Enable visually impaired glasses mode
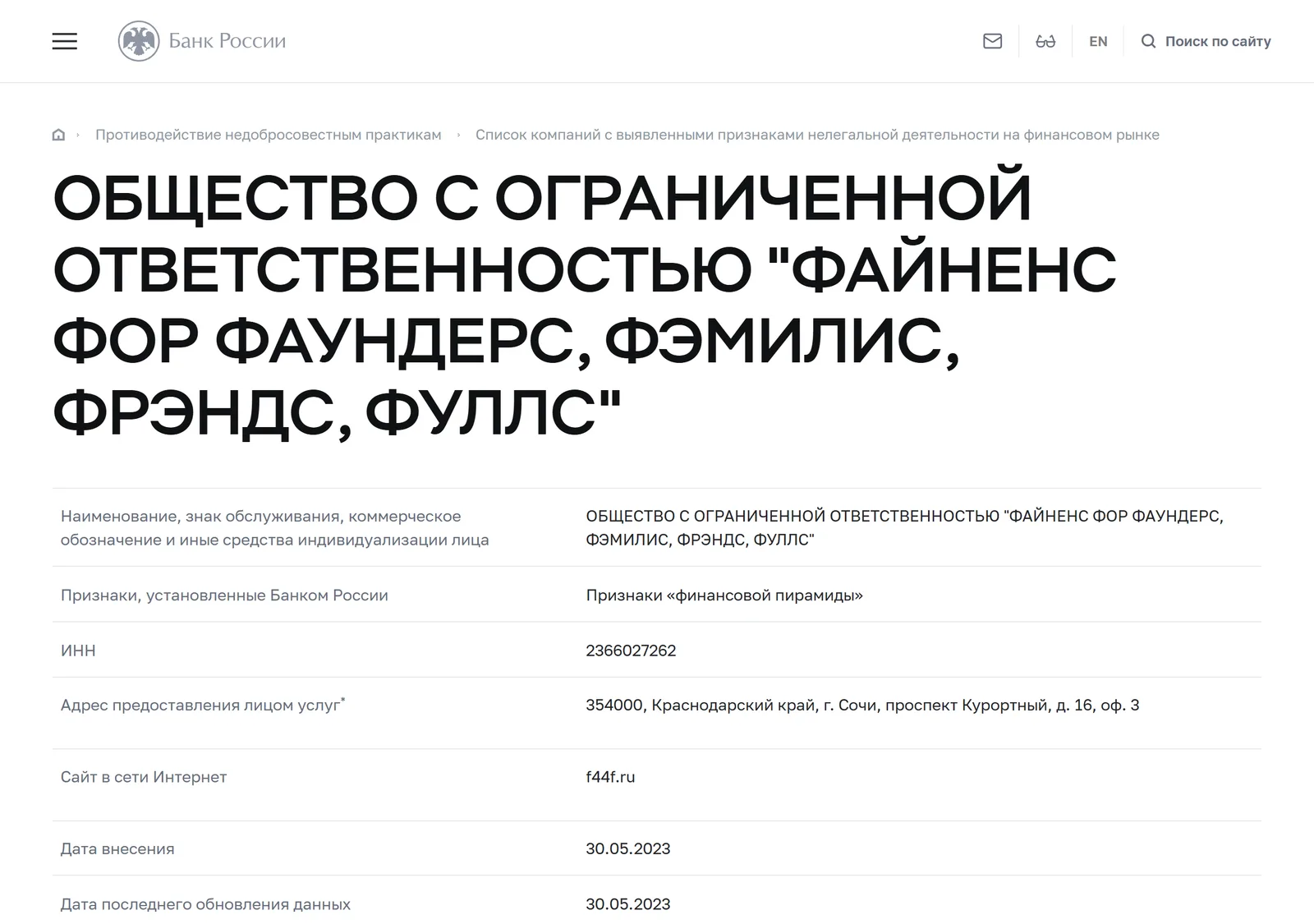Image resolution: width=1314 pixels, height=924 pixels. (x=1045, y=41)
